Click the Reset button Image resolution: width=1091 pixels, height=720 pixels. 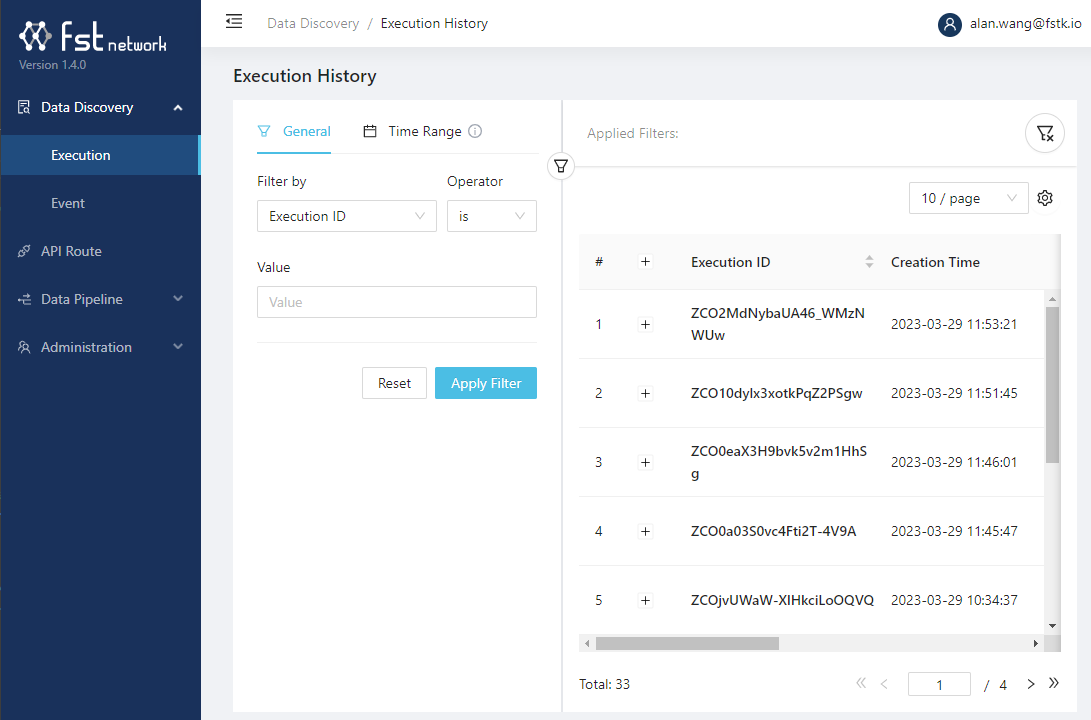(394, 383)
